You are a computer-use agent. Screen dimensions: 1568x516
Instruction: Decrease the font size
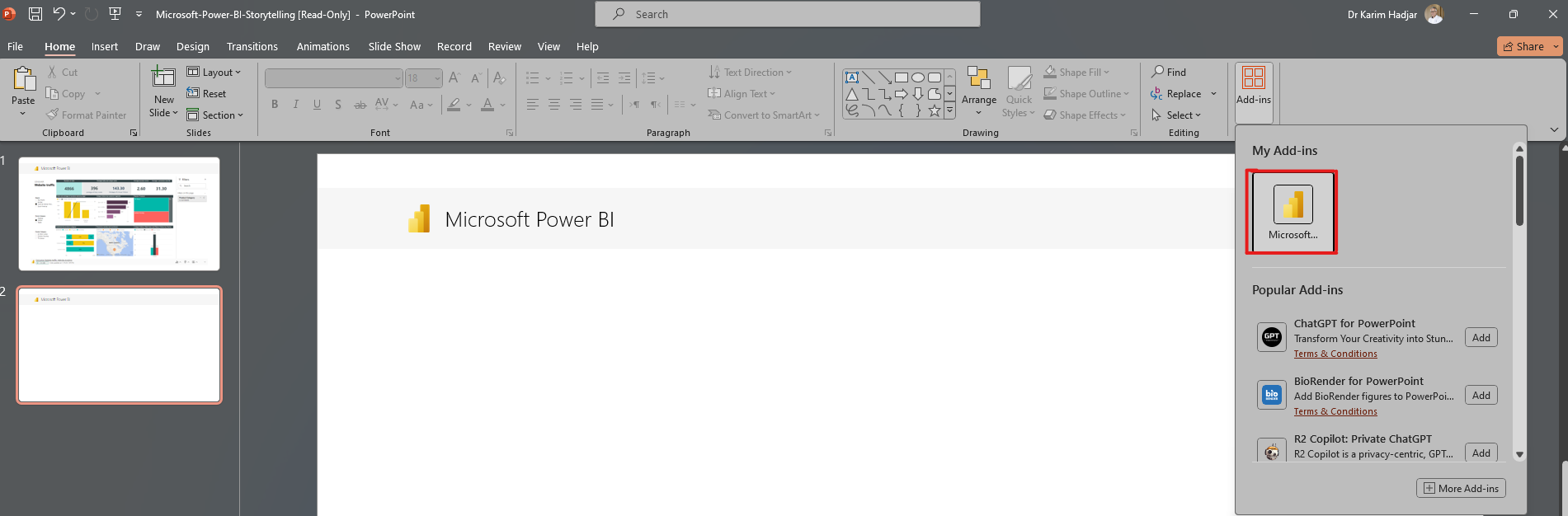[x=476, y=78]
